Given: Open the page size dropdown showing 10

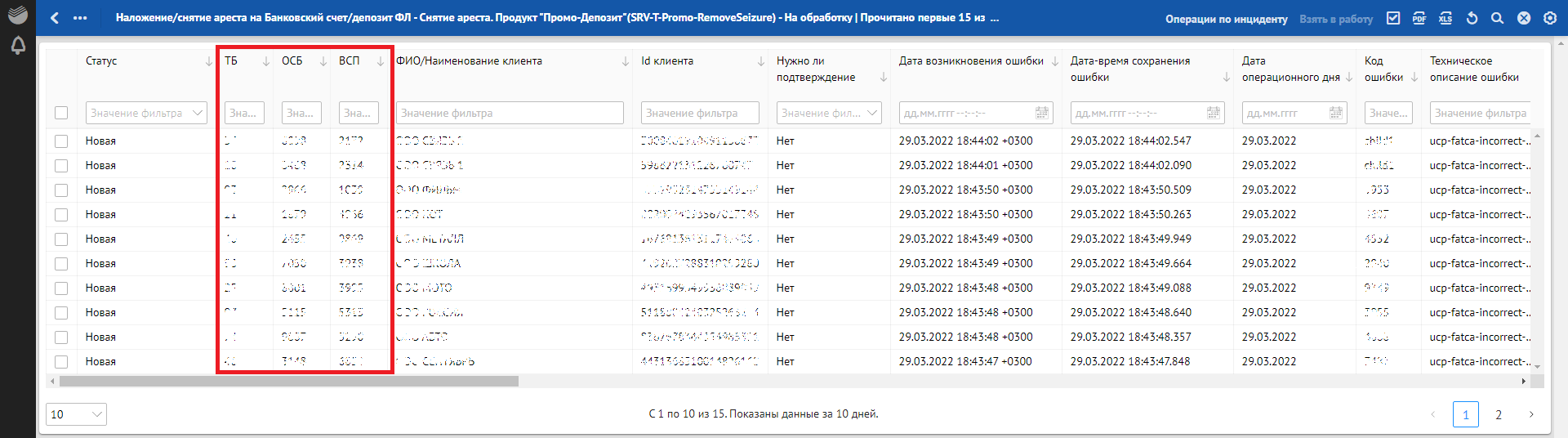Looking at the screenshot, I should coord(76,414).
